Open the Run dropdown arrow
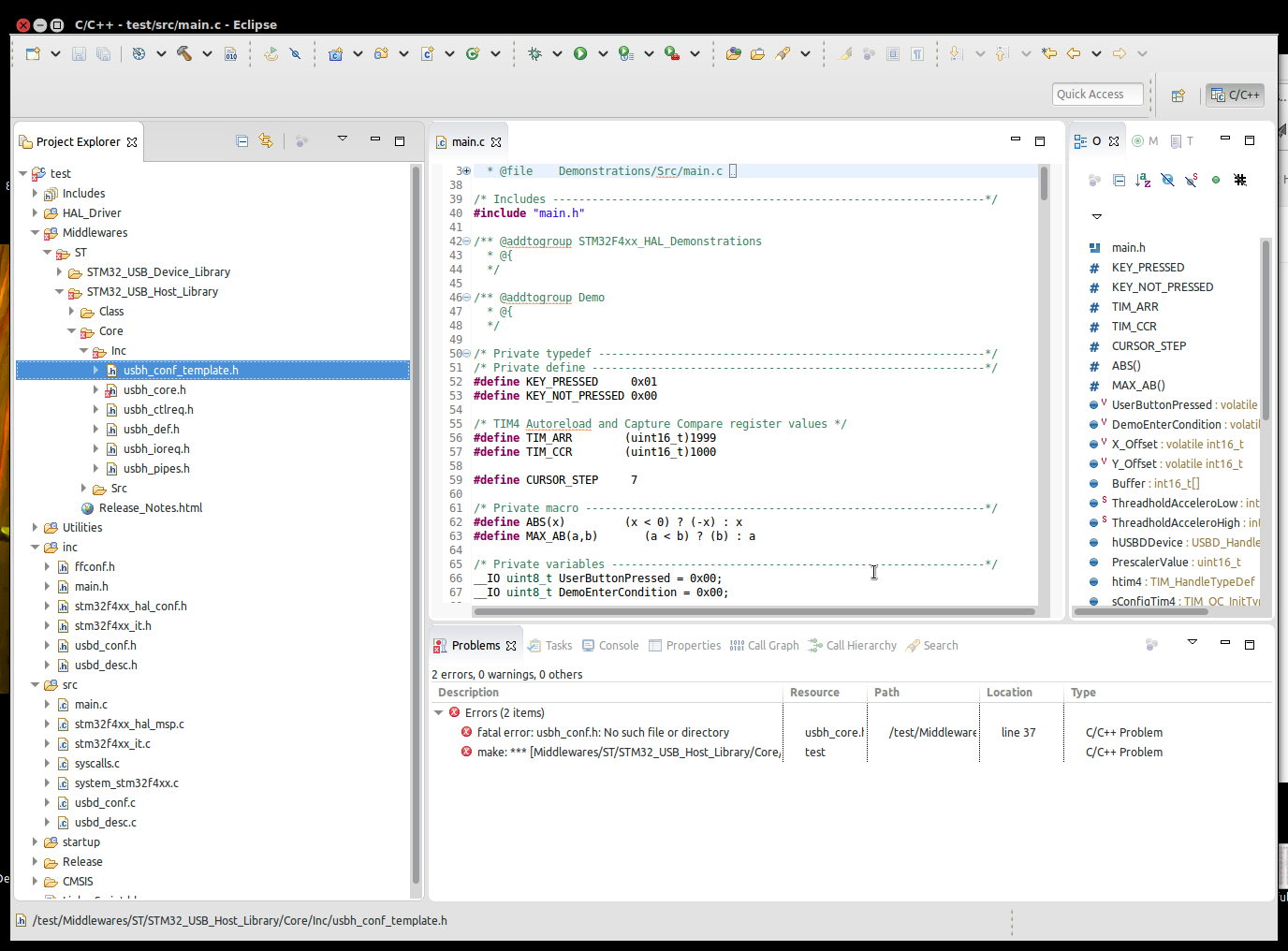This screenshot has height=951, width=1288. 603,53
